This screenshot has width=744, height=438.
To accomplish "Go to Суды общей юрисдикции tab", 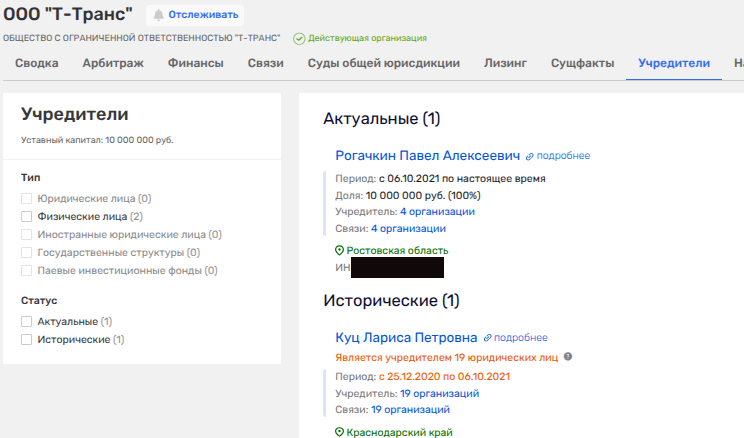I will pyautogui.click(x=371, y=64).
